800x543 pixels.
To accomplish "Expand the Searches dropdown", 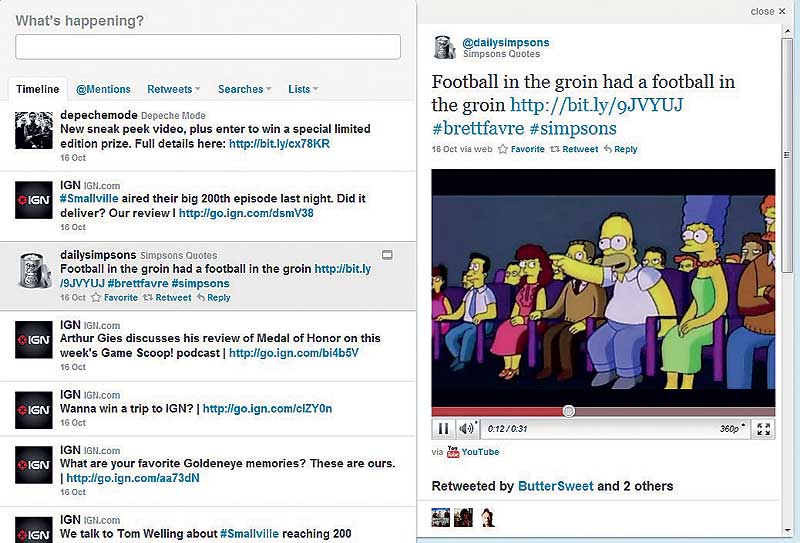I will click(244, 89).
